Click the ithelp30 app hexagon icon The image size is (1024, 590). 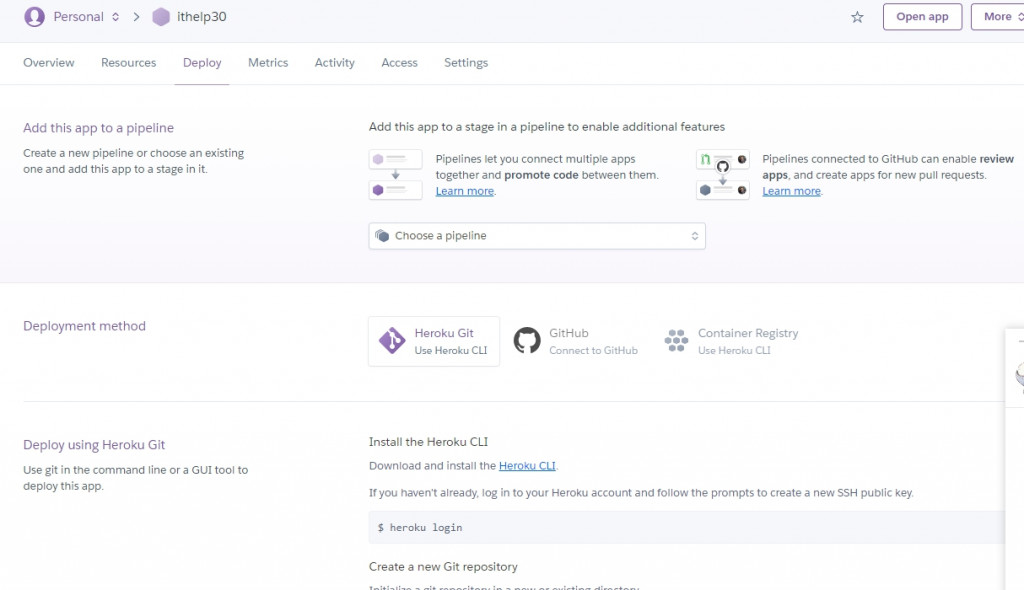[161, 17]
